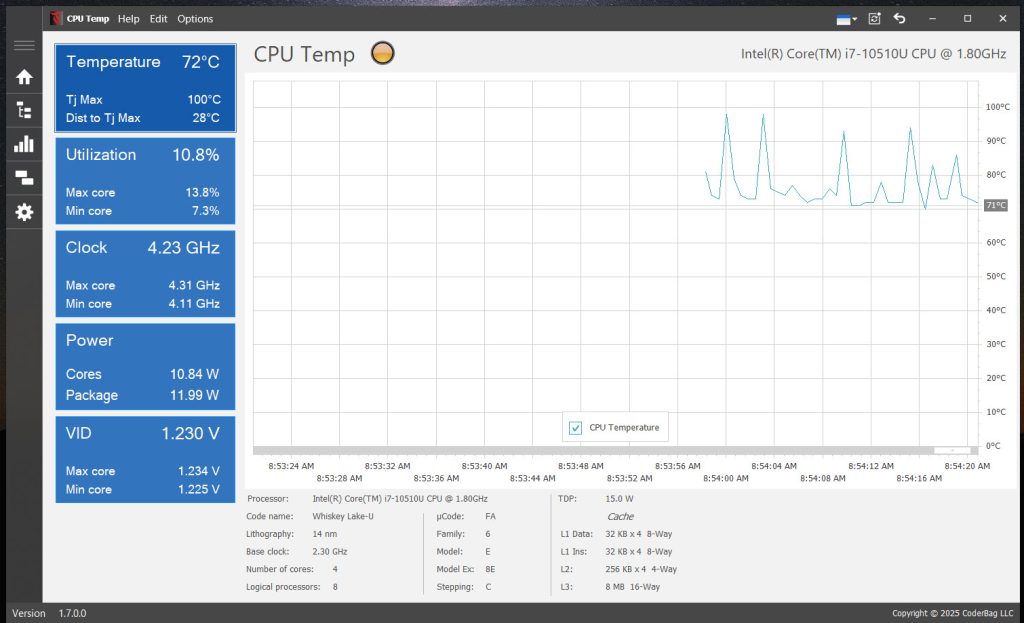Select the Temperature panel
Viewport: 1024px width, 623px height.
[145, 88]
